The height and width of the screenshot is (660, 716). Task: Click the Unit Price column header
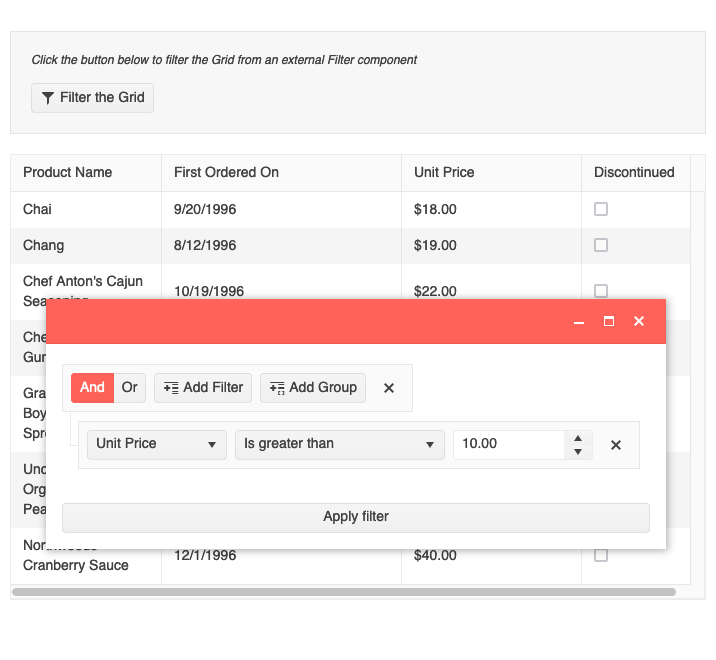tap(491, 173)
